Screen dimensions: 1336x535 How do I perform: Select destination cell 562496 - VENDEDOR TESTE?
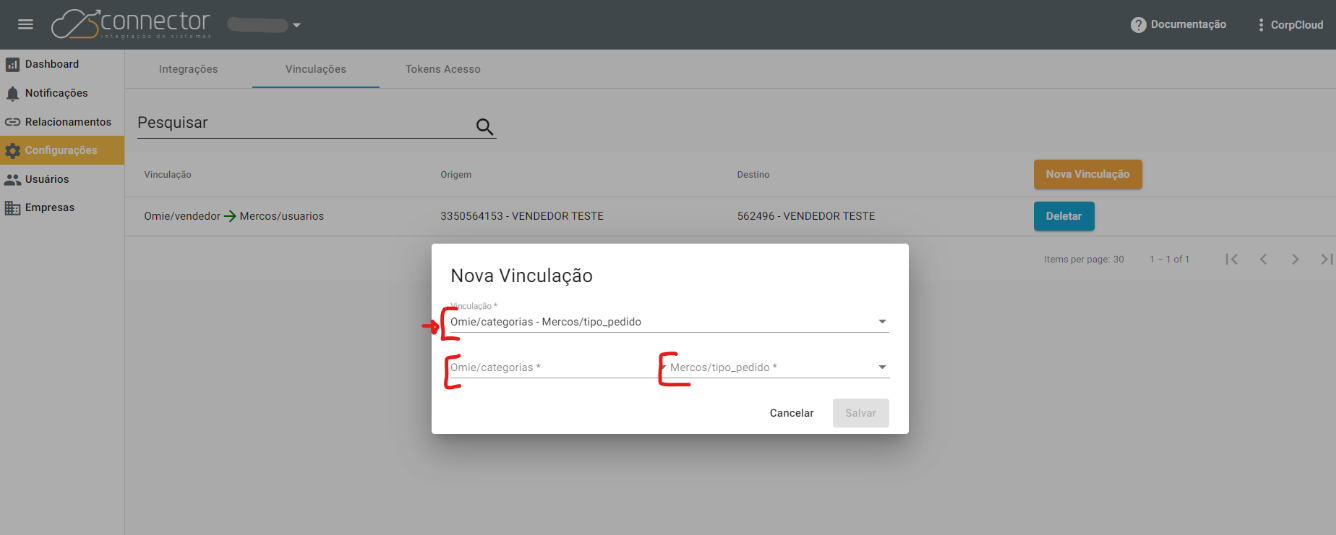(806, 216)
